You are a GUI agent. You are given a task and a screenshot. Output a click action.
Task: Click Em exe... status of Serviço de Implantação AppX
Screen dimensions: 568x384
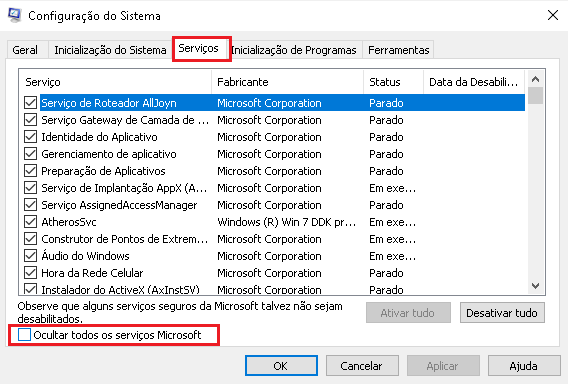392,188
